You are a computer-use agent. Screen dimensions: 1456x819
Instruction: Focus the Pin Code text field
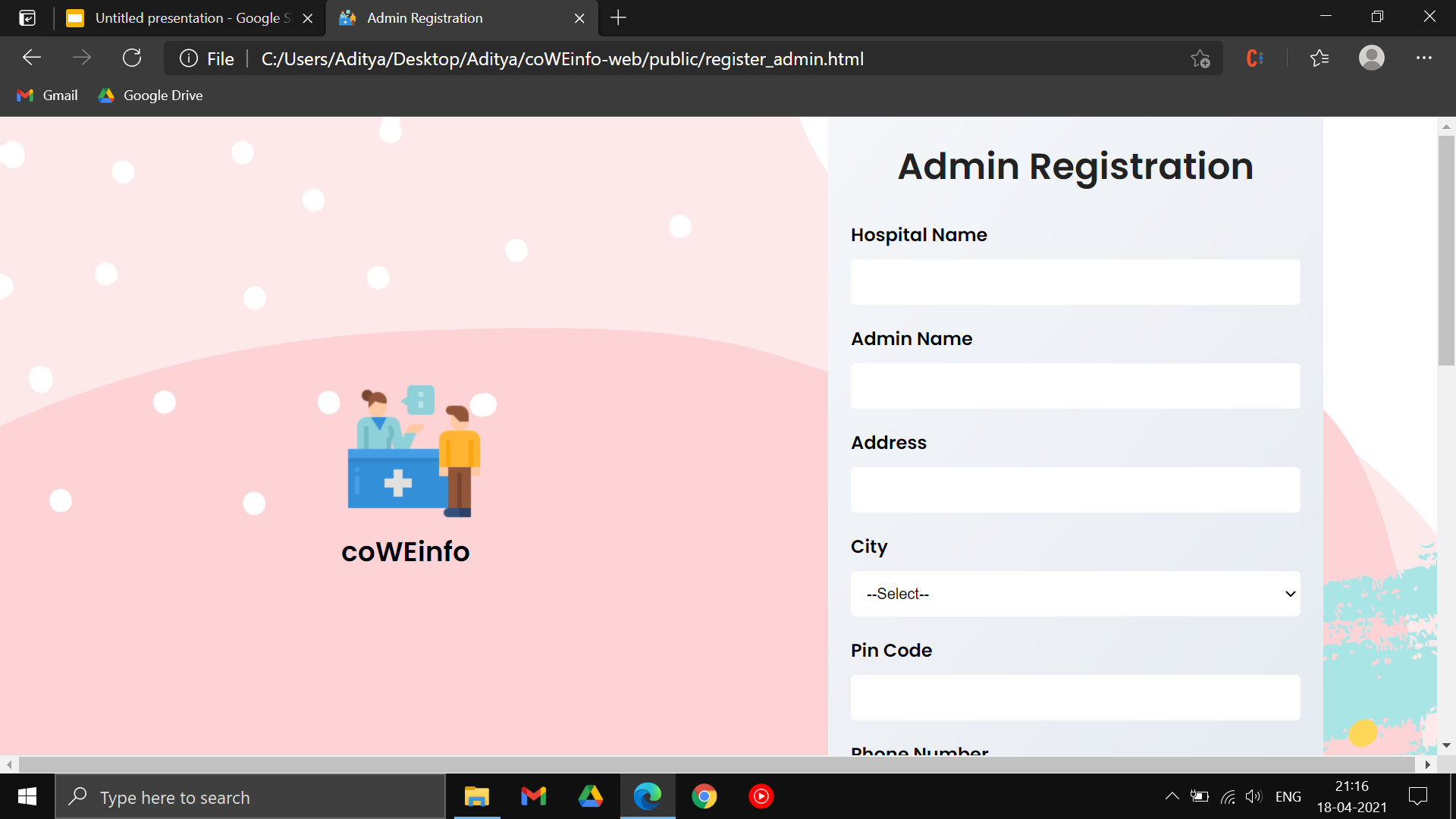click(x=1075, y=698)
